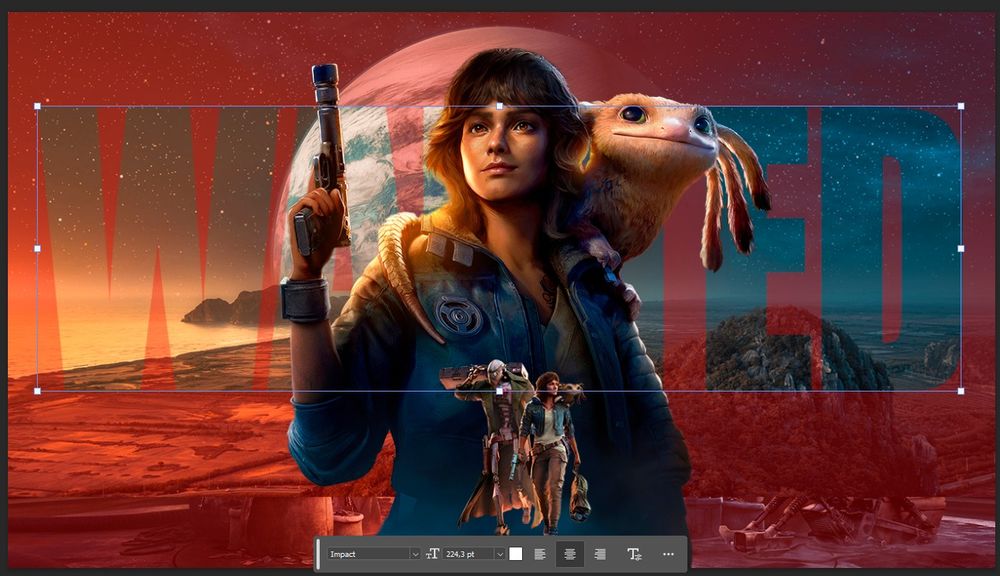The height and width of the screenshot is (576, 1000).
Task: Click the Impact font name field
Action: [369, 554]
